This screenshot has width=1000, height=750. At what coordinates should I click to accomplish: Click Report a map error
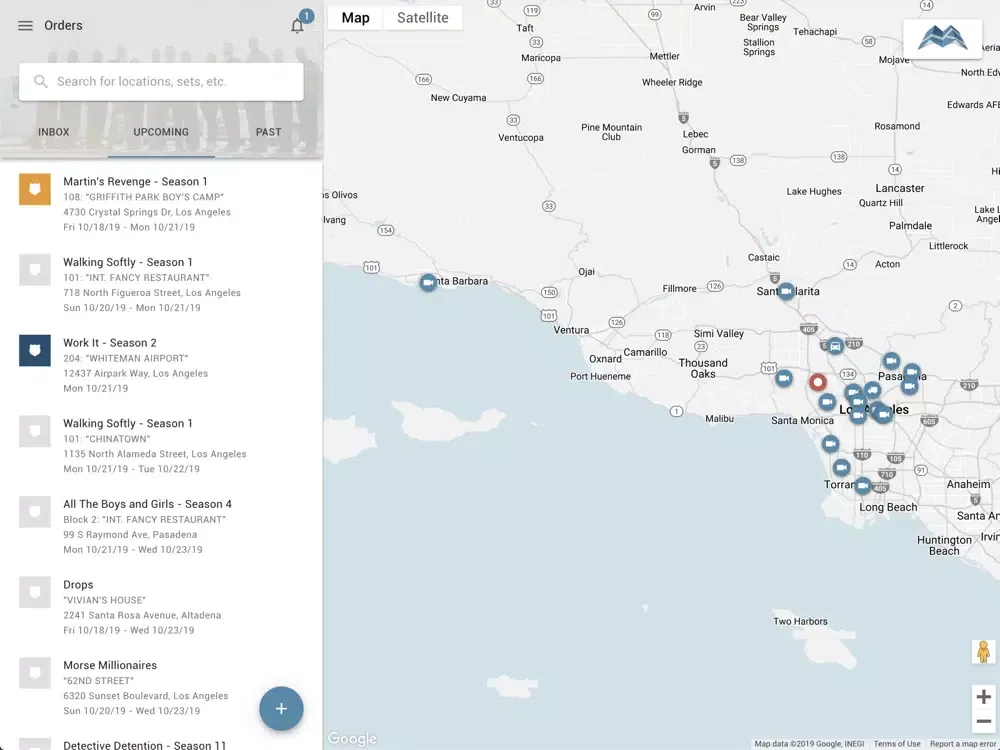coord(962,744)
